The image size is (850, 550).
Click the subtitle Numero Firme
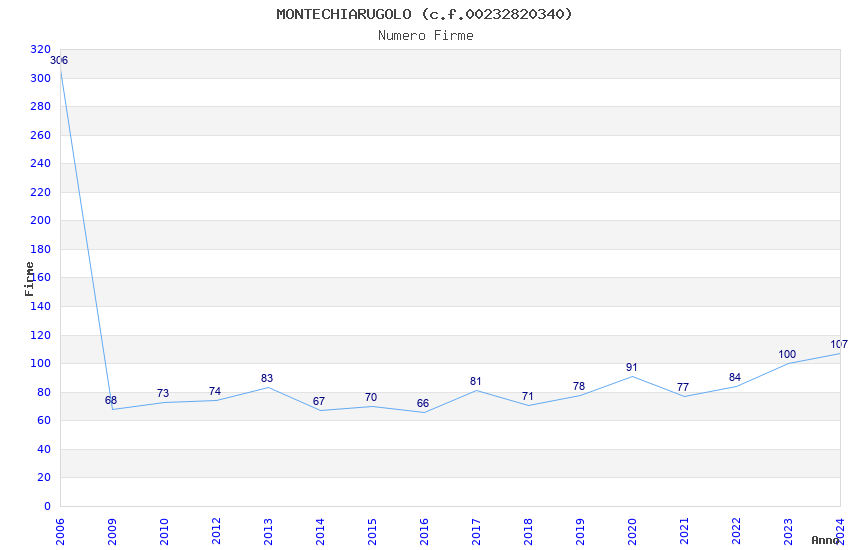pyautogui.click(x=426, y=36)
